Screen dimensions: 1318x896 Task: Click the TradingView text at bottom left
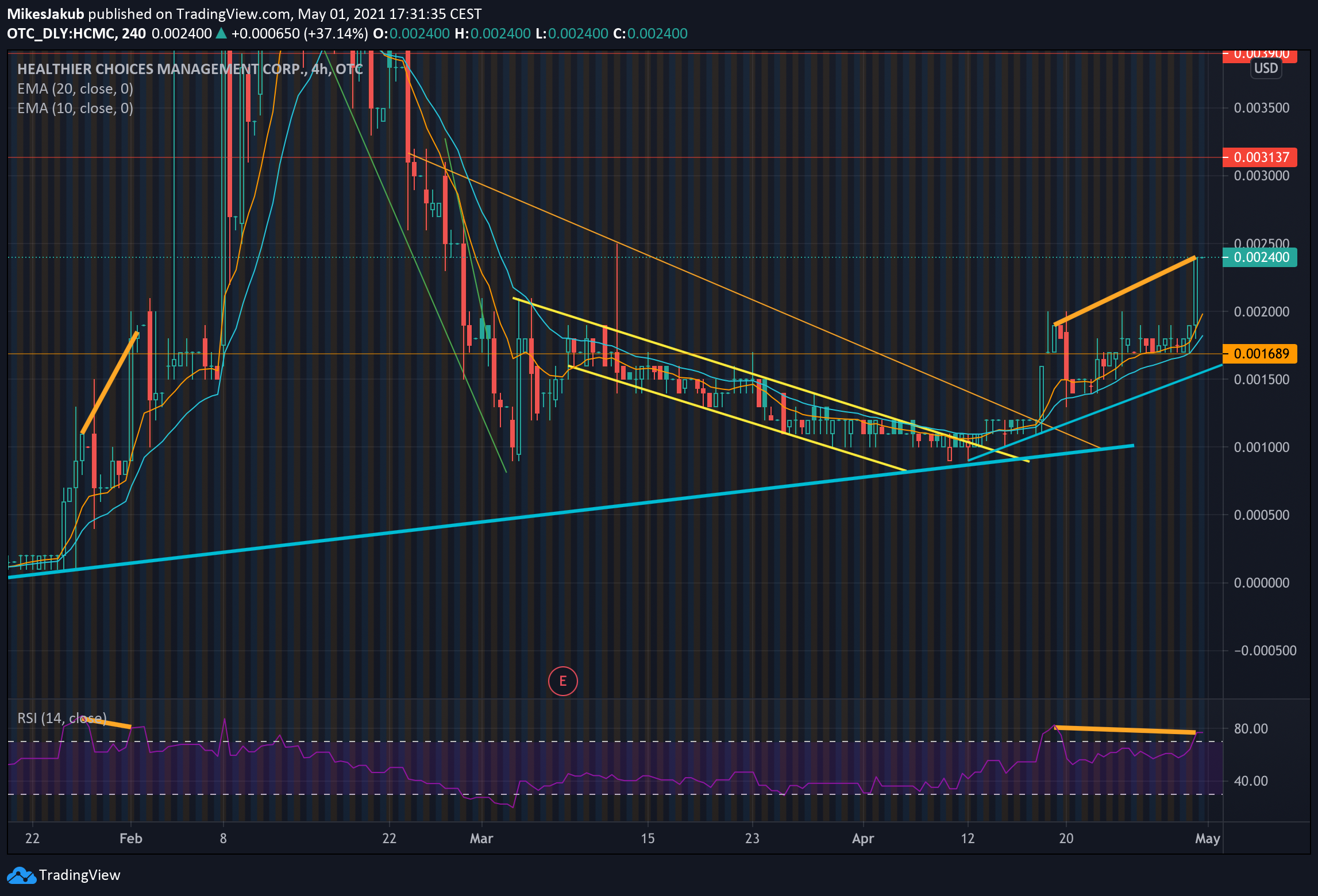click(x=79, y=875)
